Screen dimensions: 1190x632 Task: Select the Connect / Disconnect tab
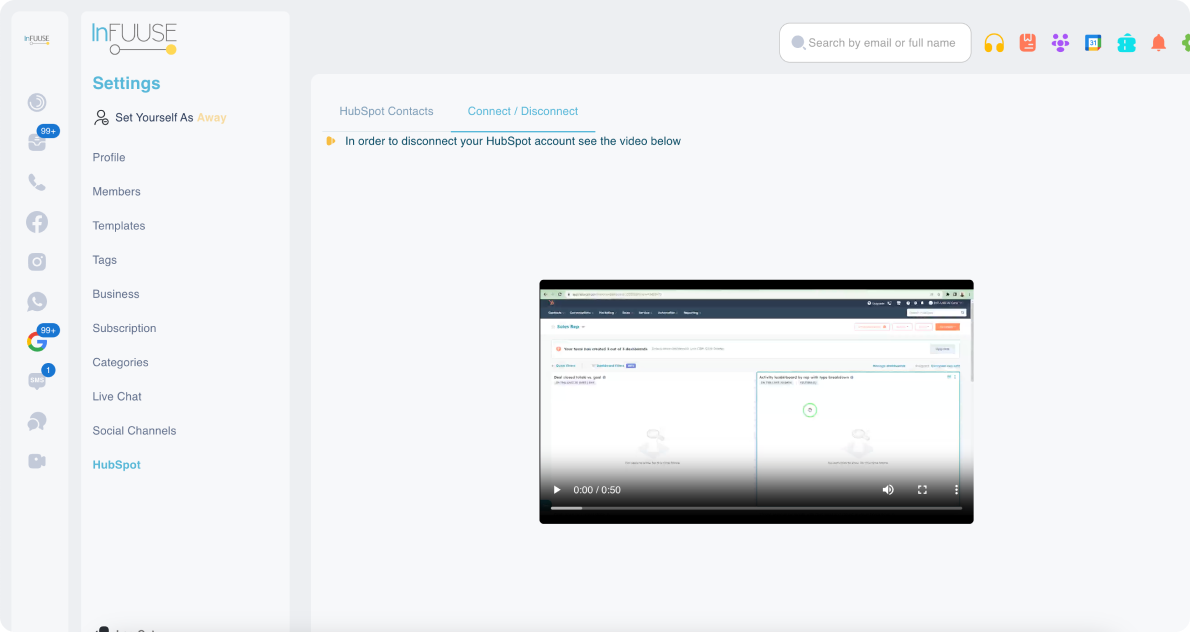click(x=523, y=111)
